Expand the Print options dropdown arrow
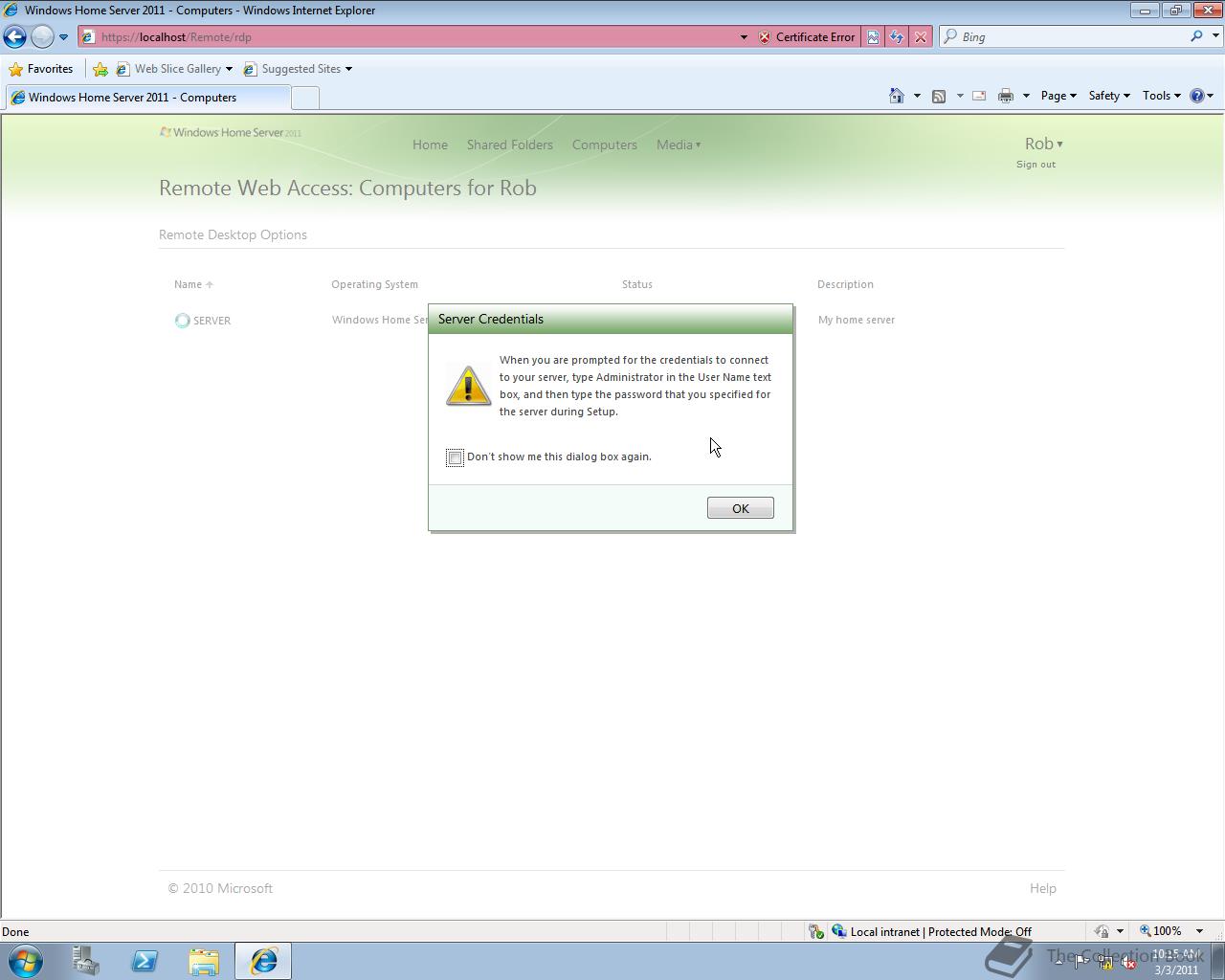The height and width of the screenshot is (980, 1225). [1026, 96]
